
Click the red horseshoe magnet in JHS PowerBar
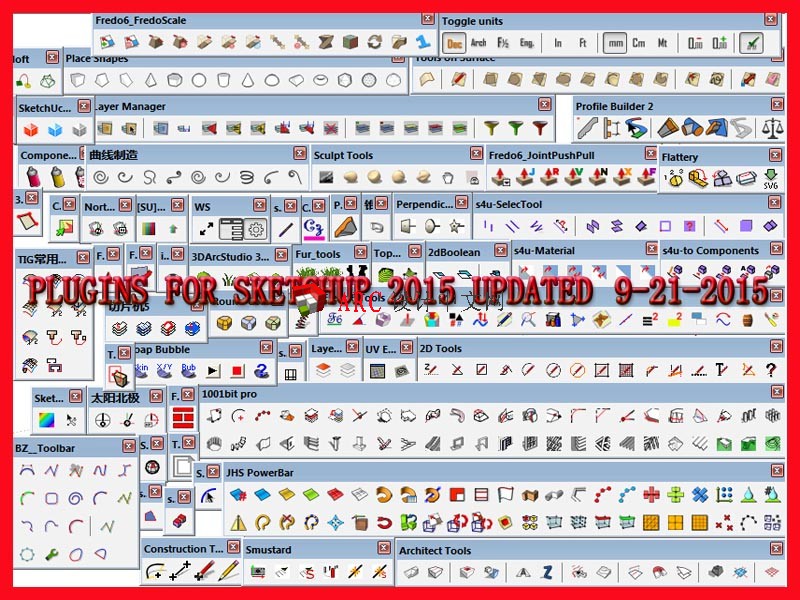pyautogui.click(x=384, y=522)
